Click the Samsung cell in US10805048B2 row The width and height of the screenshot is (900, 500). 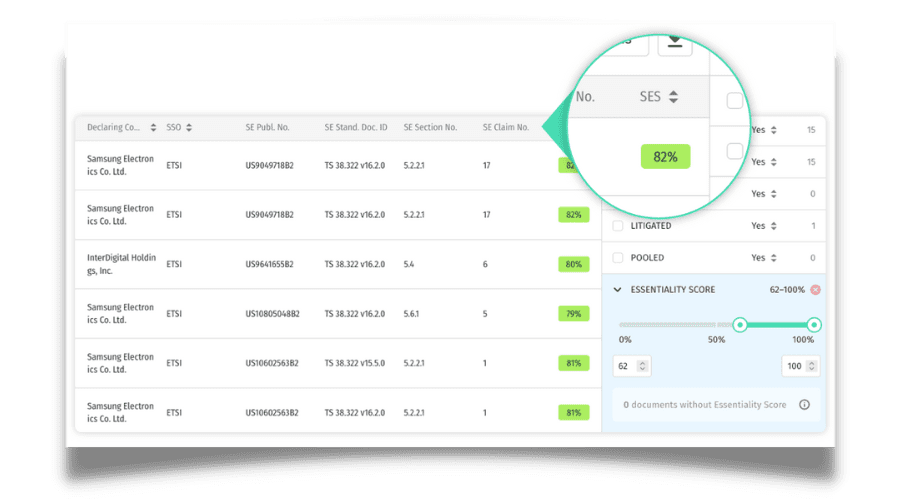pos(121,313)
